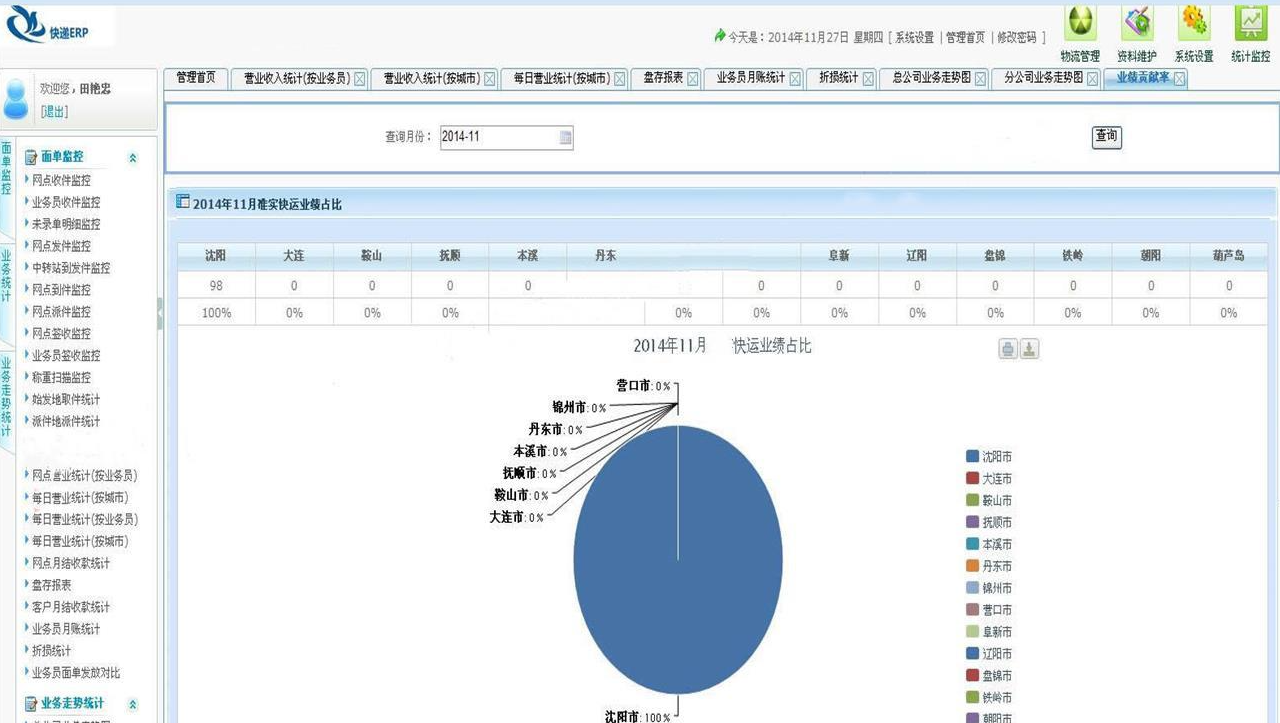The height and width of the screenshot is (723, 1280).
Task: Open 网点发件监控 in the sidebar
Action: tap(61, 246)
